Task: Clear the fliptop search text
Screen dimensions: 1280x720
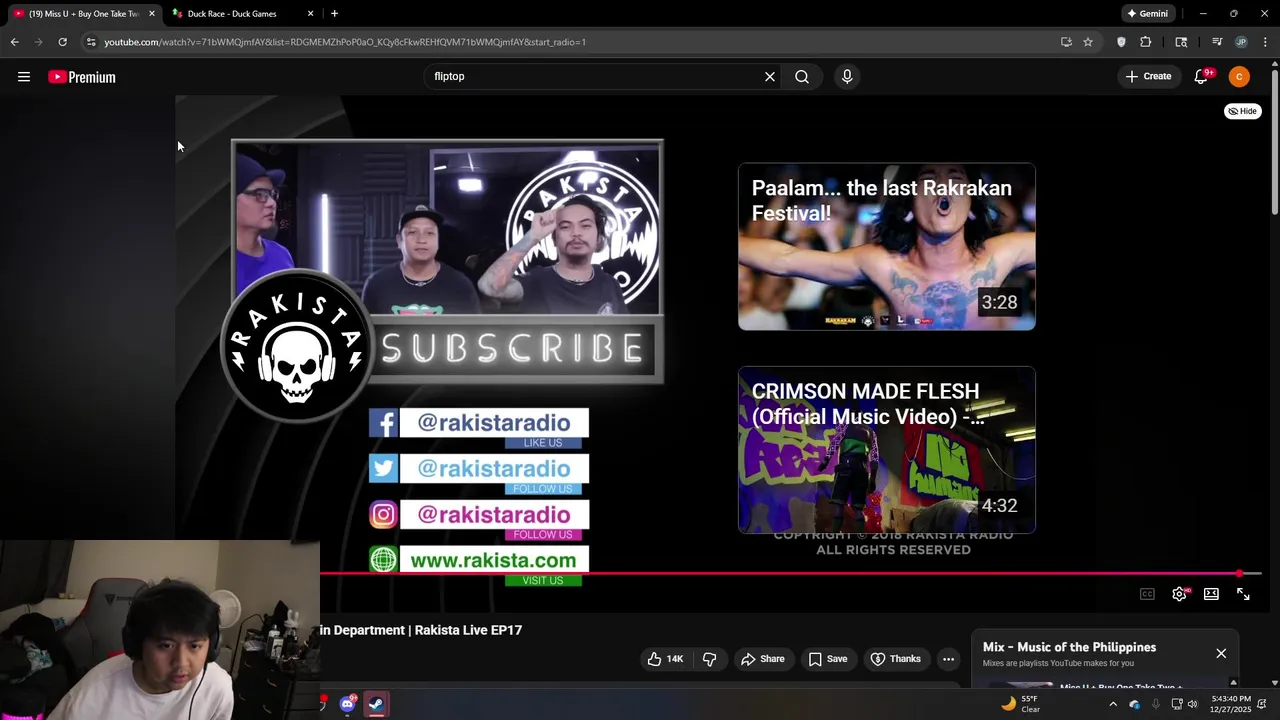Action: (770, 76)
